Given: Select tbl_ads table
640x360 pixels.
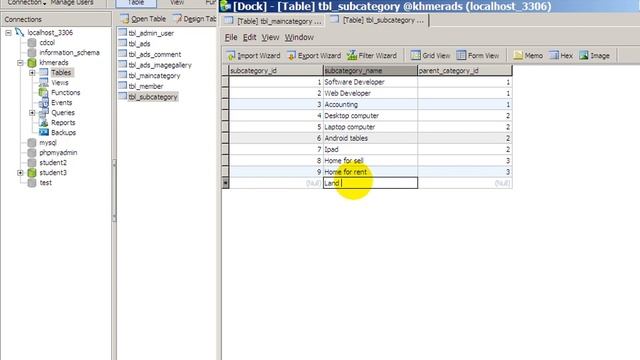Looking at the screenshot, I should click(x=135, y=44).
